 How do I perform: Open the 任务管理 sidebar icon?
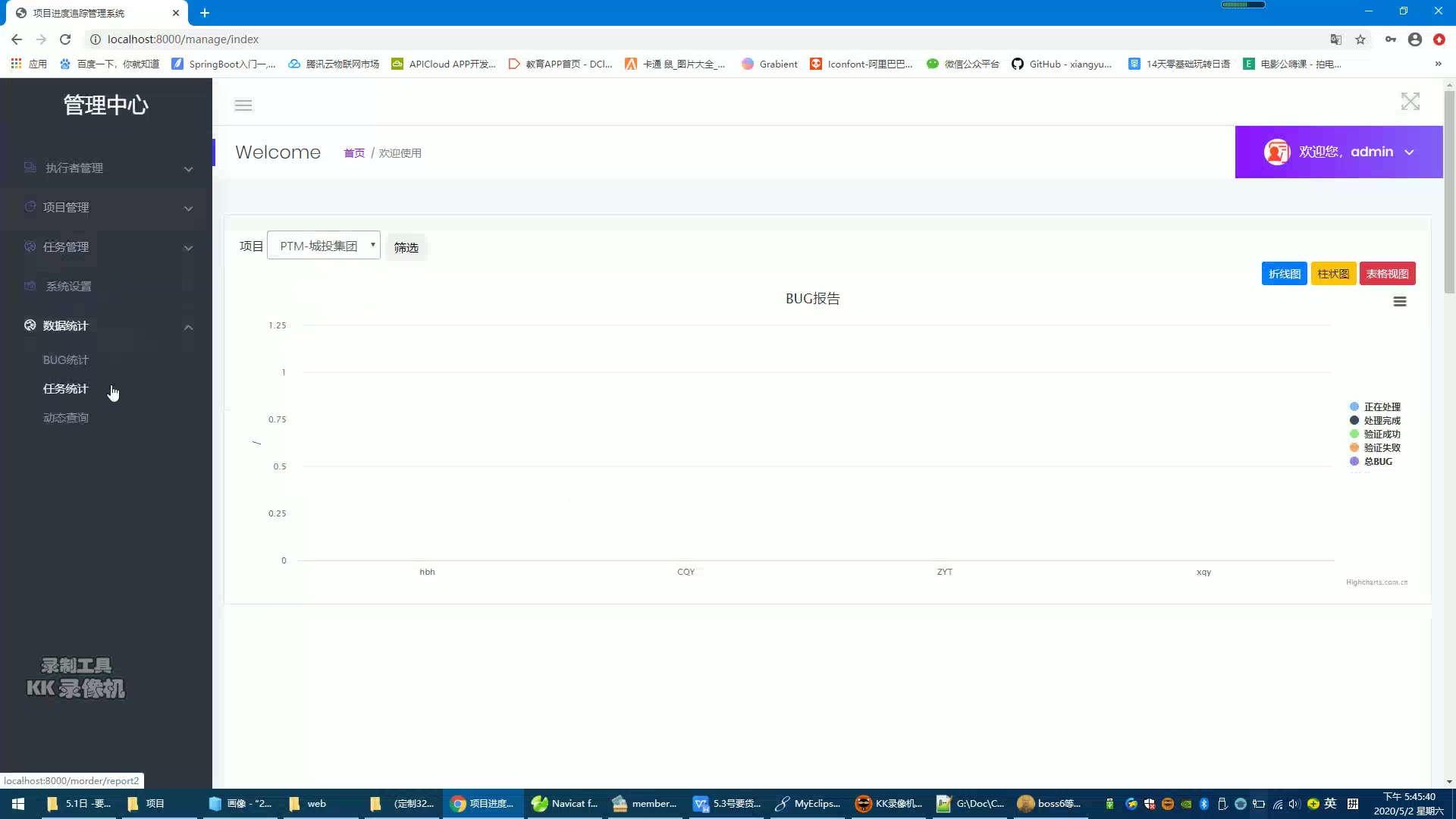click(x=30, y=246)
